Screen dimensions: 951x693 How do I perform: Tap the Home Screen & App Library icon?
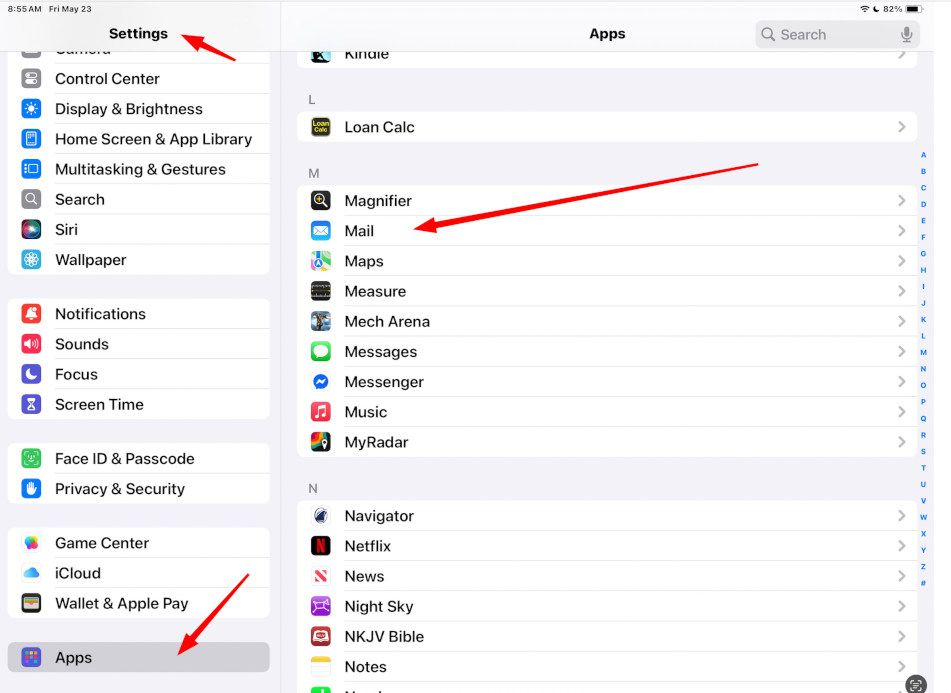31,139
